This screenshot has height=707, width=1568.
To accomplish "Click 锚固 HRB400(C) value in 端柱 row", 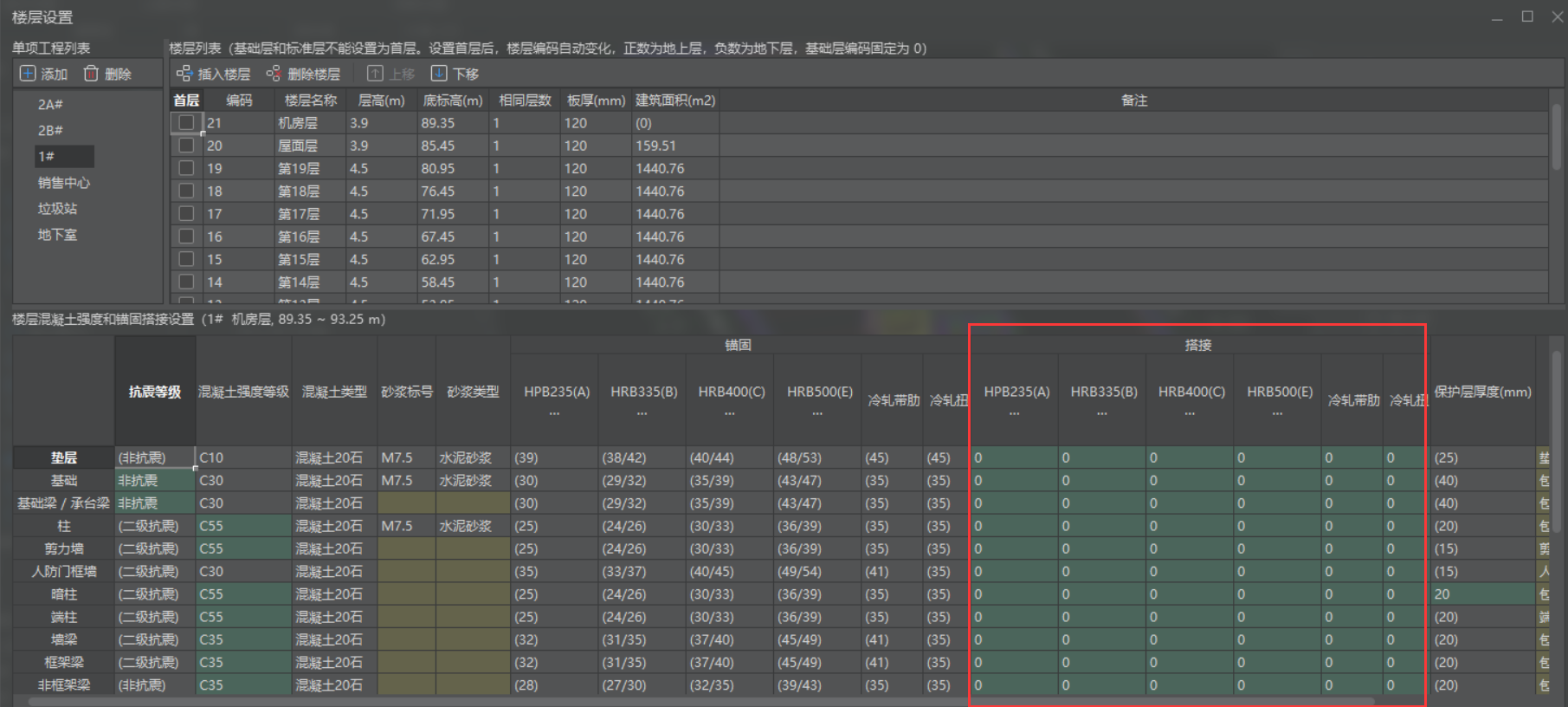I will click(x=729, y=617).
